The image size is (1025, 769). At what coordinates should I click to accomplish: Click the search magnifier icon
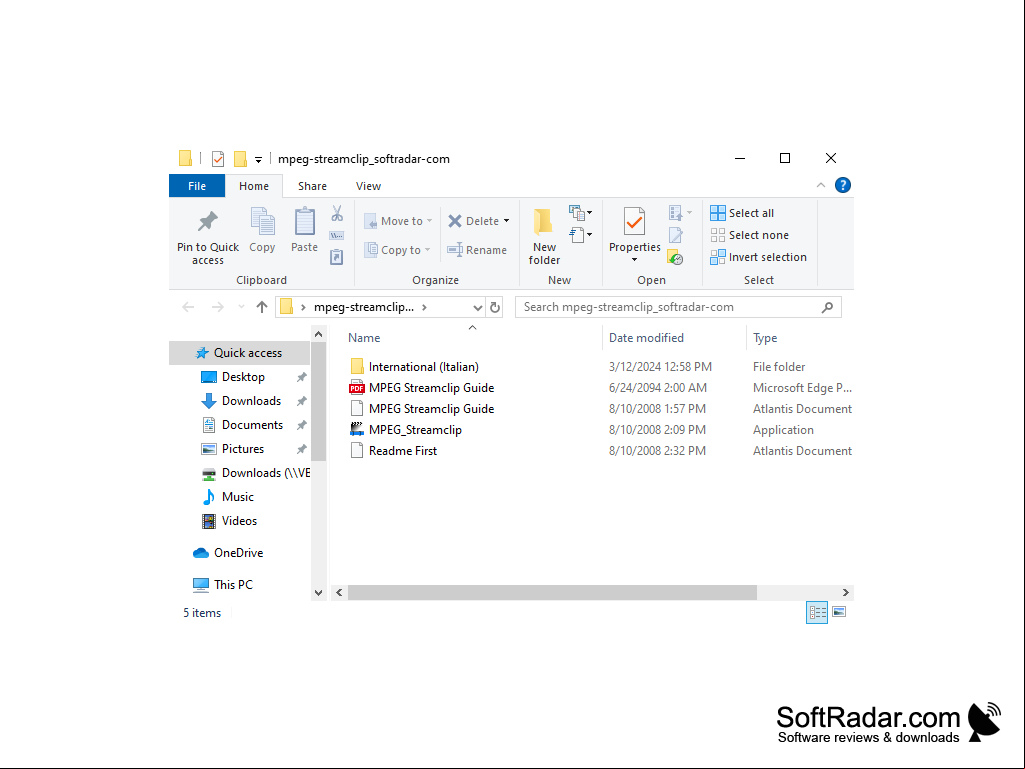828,307
